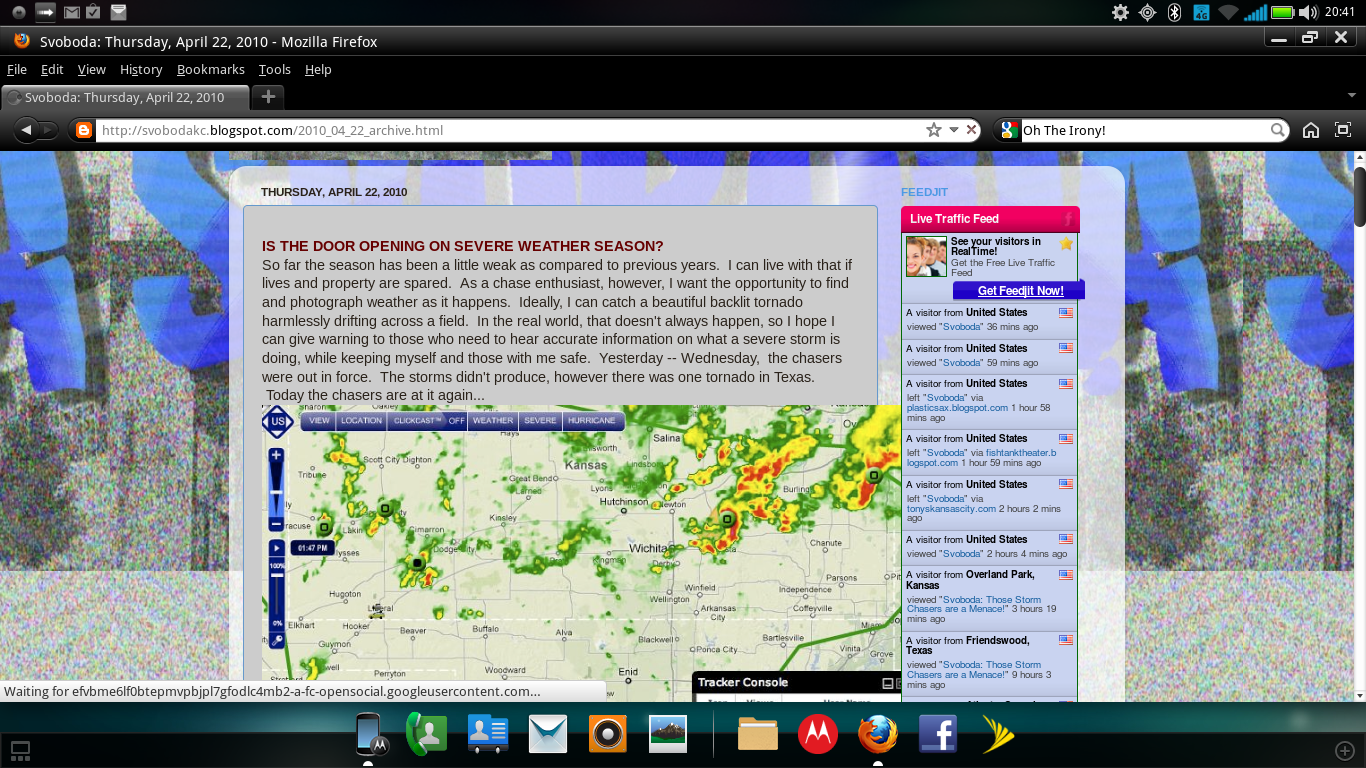Click the Feedjit visitors thumbnail image
Screen dimensions: 1366x768
(x=926, y=257)
